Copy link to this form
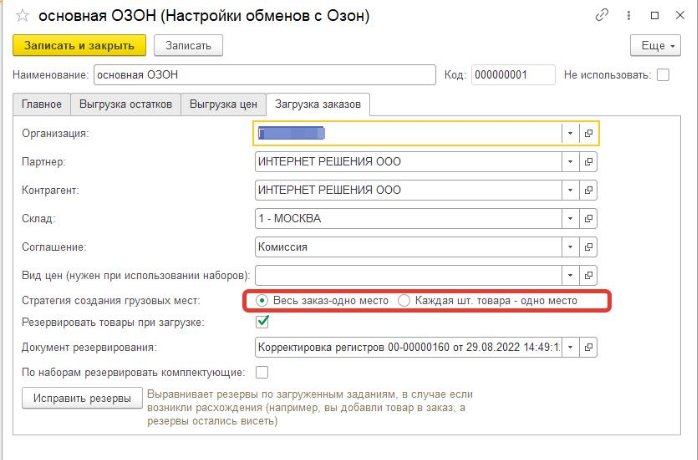698x460 pixels. point(602,16)
